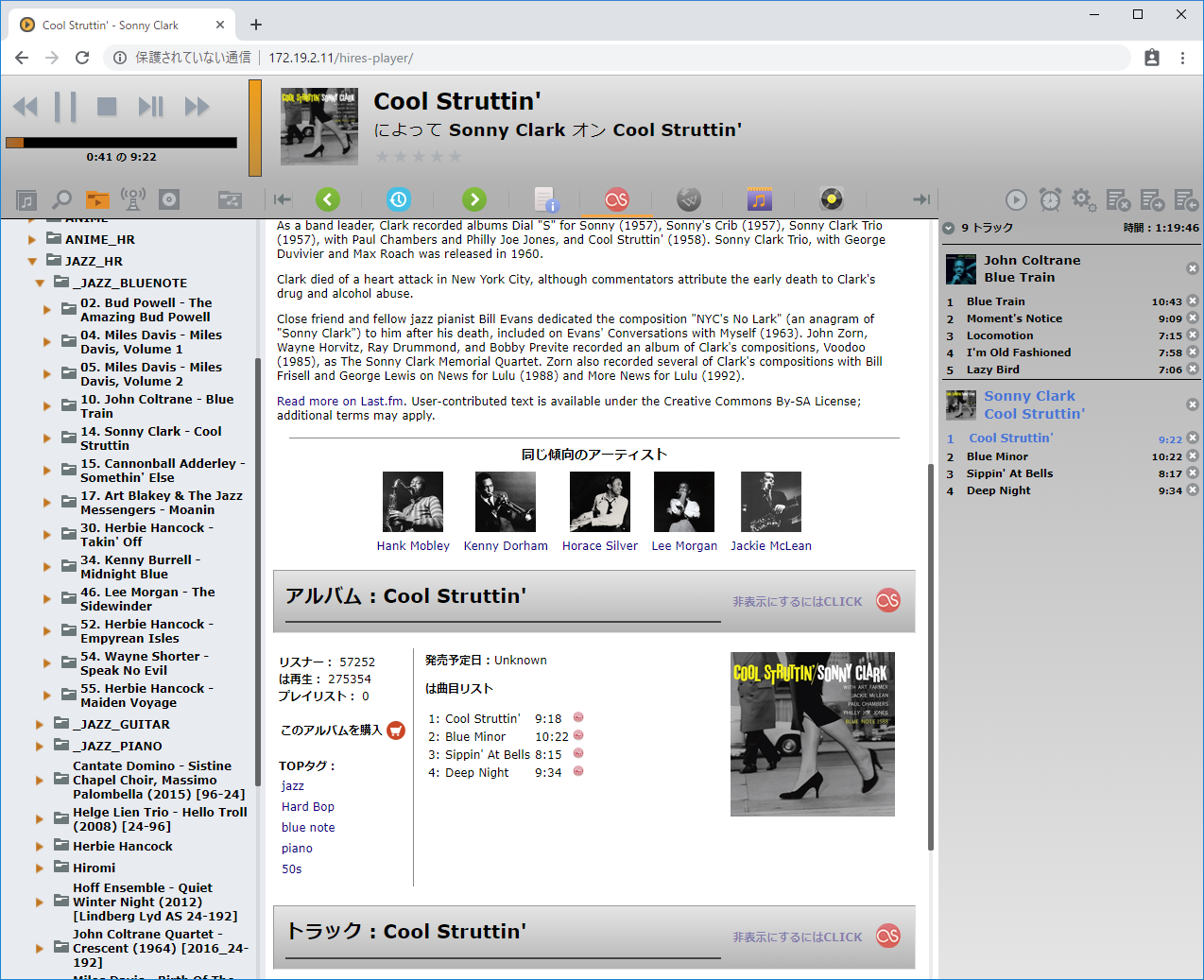
Task: Expand the _JAZZ_GUITAR folder
Action: 40,725
